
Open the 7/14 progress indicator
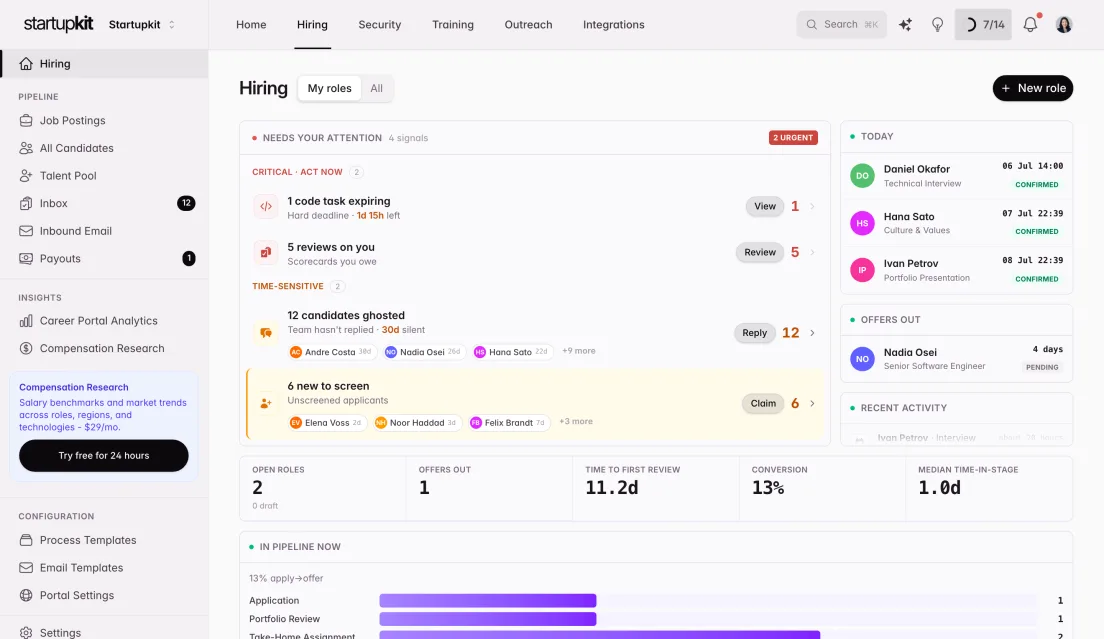tap(983, 25)
